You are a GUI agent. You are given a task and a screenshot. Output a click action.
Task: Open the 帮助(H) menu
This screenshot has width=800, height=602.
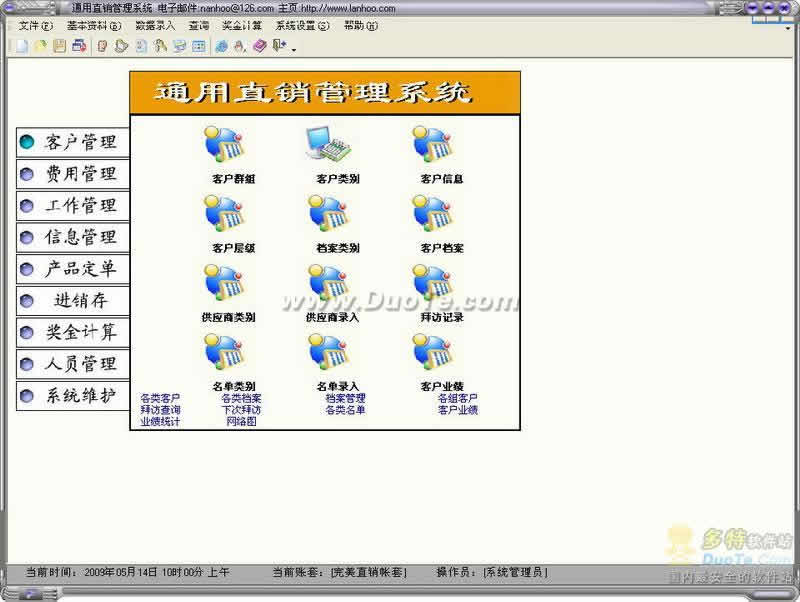point(361,26)
